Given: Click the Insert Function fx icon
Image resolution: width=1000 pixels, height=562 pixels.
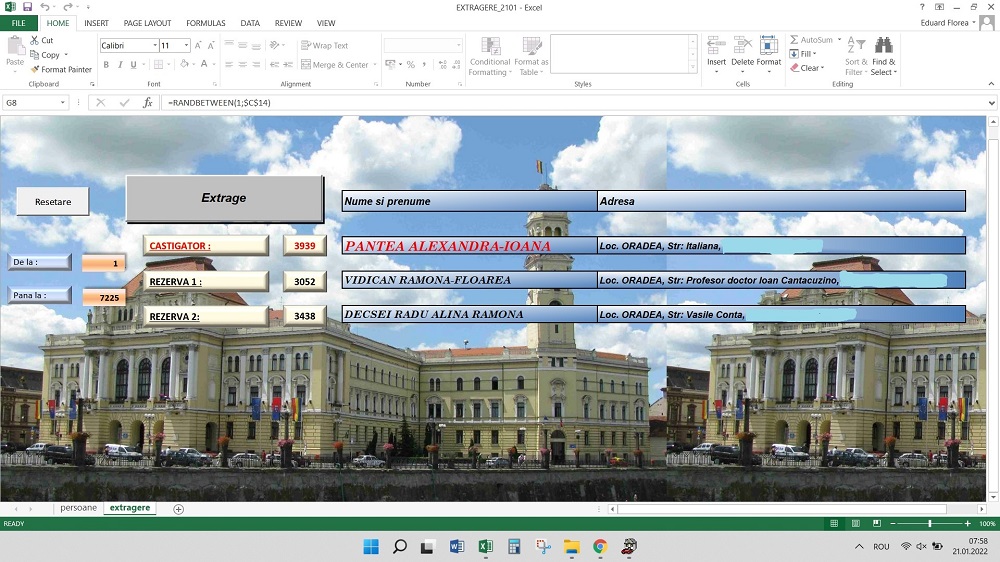Looking at the screenshot, I should (x=148, y=103).
